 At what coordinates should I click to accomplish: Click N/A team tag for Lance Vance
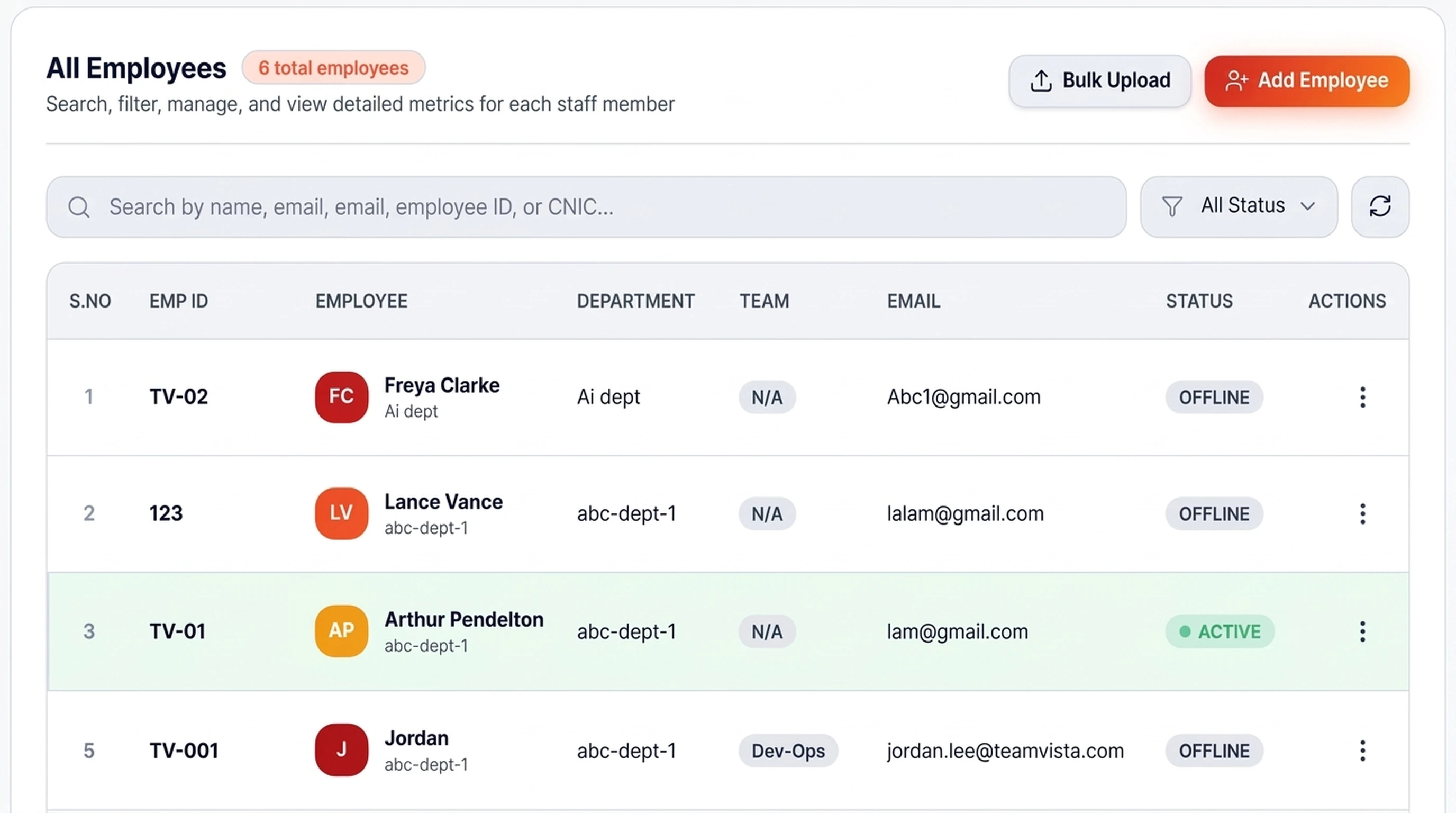pyautogui.click(x=767, y=513)
